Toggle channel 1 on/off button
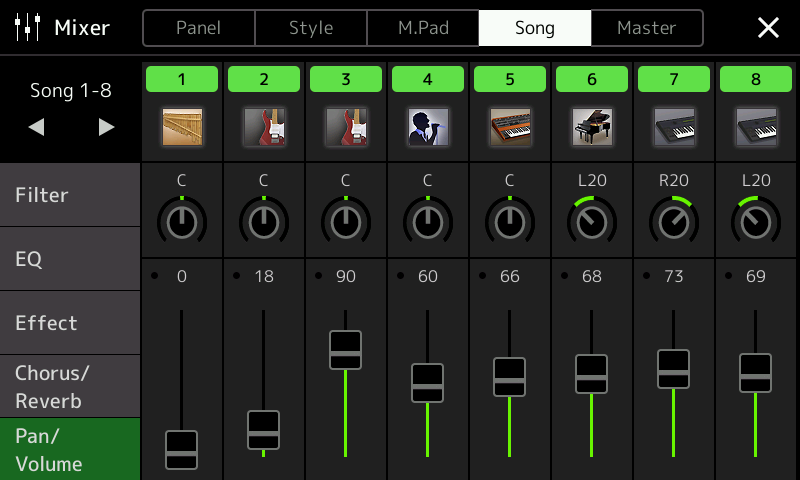800x480 pixels. click(x=182, y=79)
